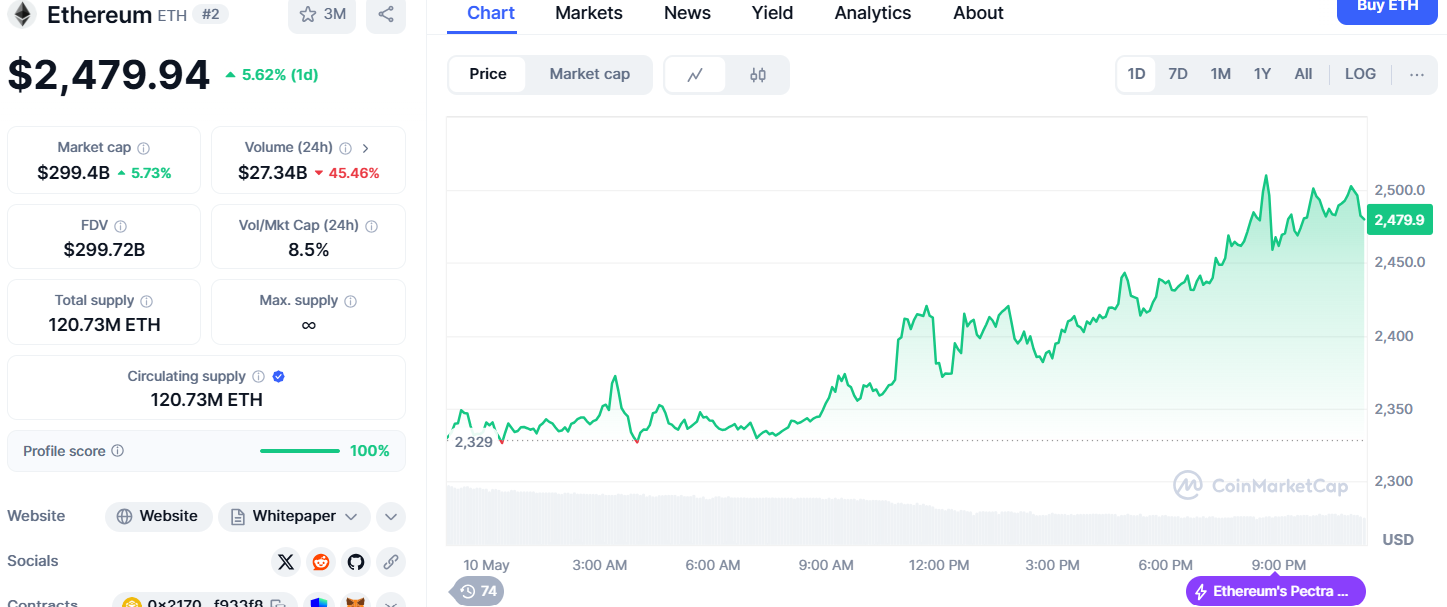Set chart range to 1D
The height and width of the screenshot is (607, 1447).
point(1136,74)
